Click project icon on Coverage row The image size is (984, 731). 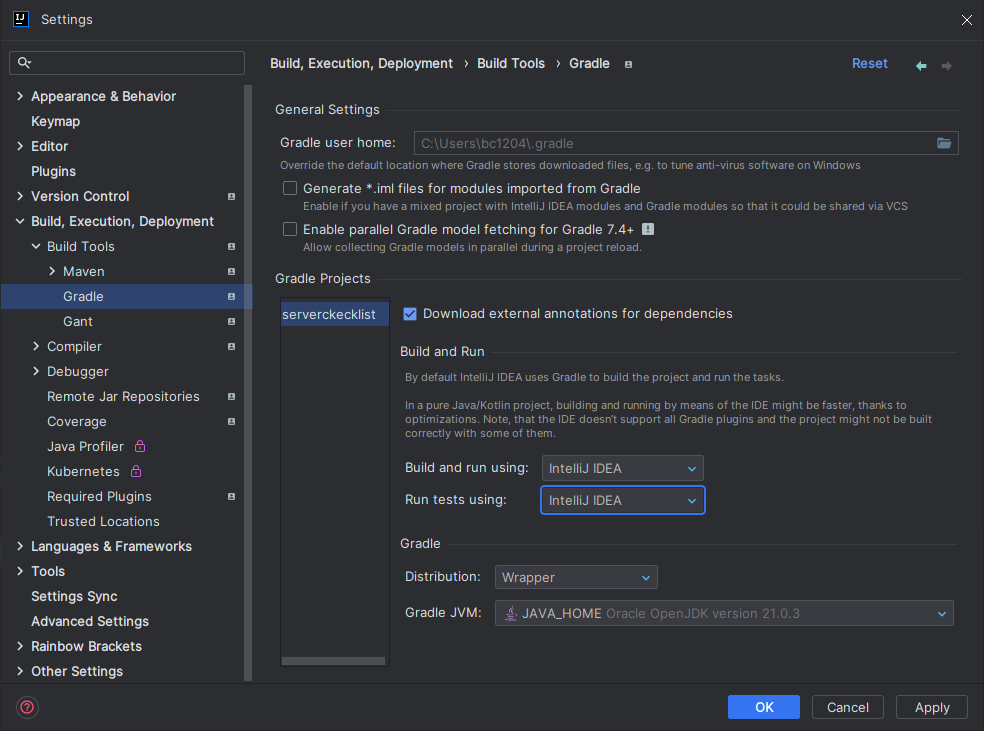[x=232, y=422]
